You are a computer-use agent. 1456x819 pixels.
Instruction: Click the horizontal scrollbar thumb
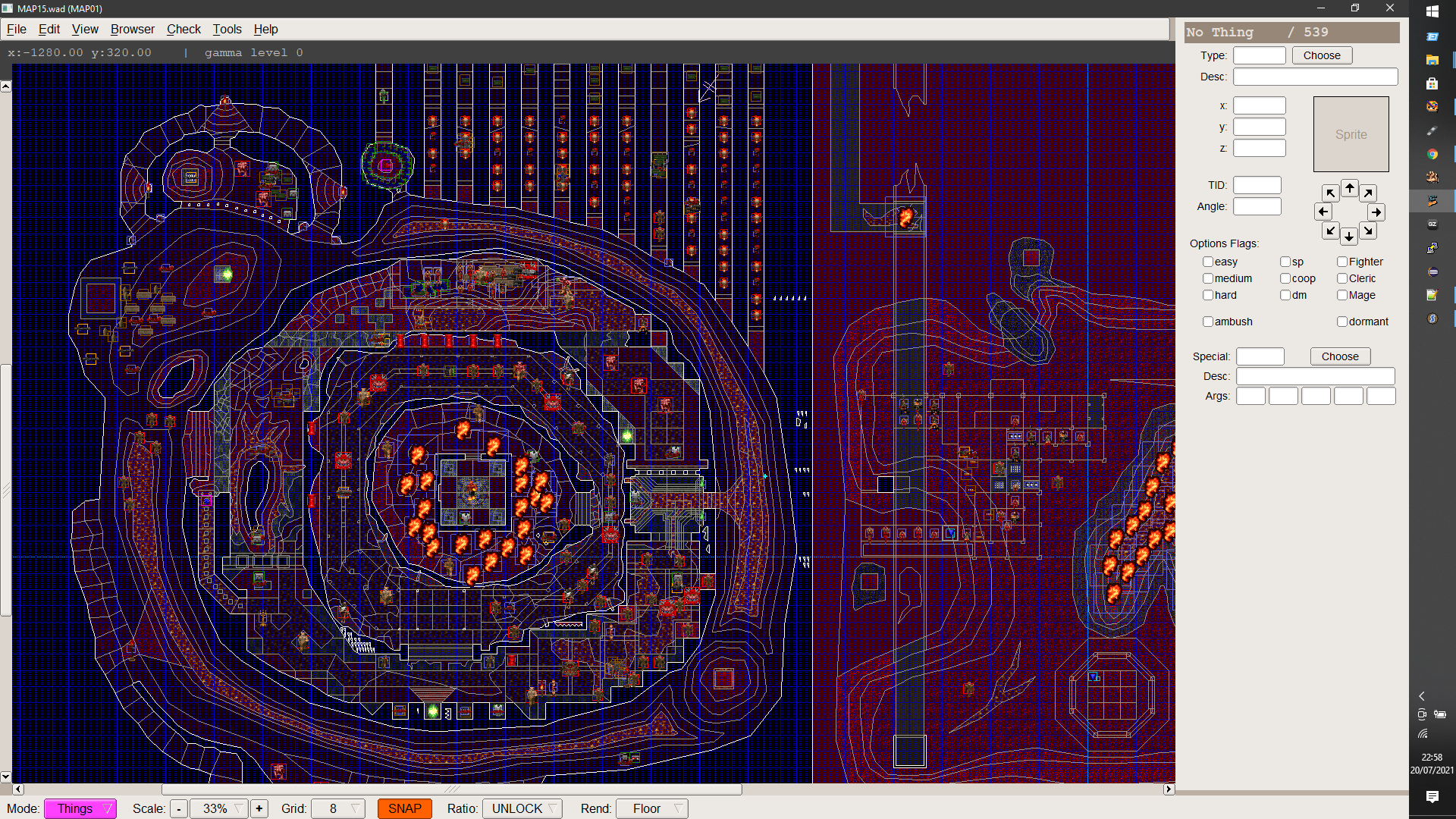tap(452, 789)
